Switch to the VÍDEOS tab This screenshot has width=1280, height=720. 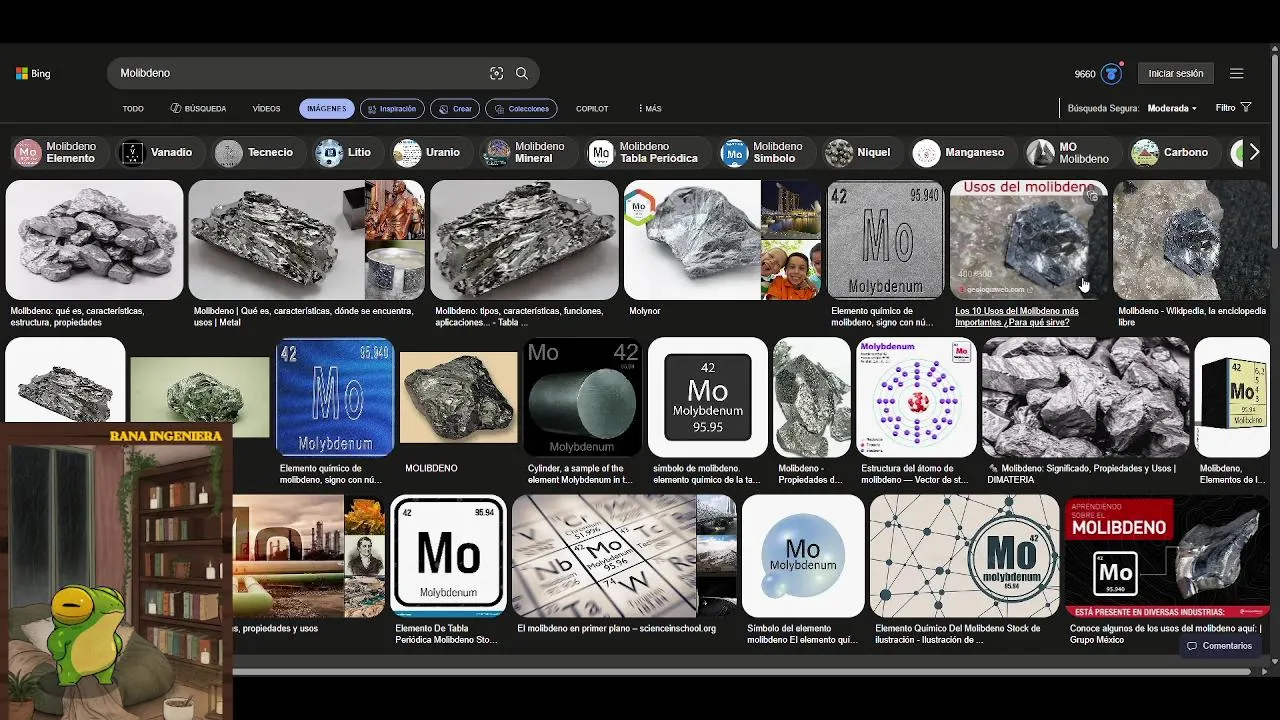[x=266, y=108]
